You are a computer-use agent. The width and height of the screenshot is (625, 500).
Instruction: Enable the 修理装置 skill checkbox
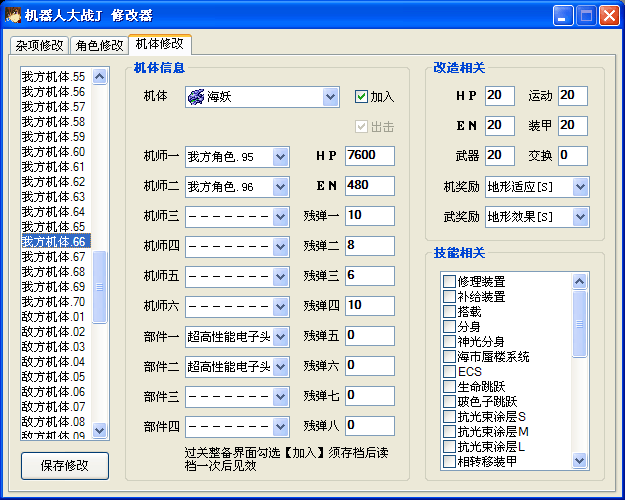[x=449, y=282]
